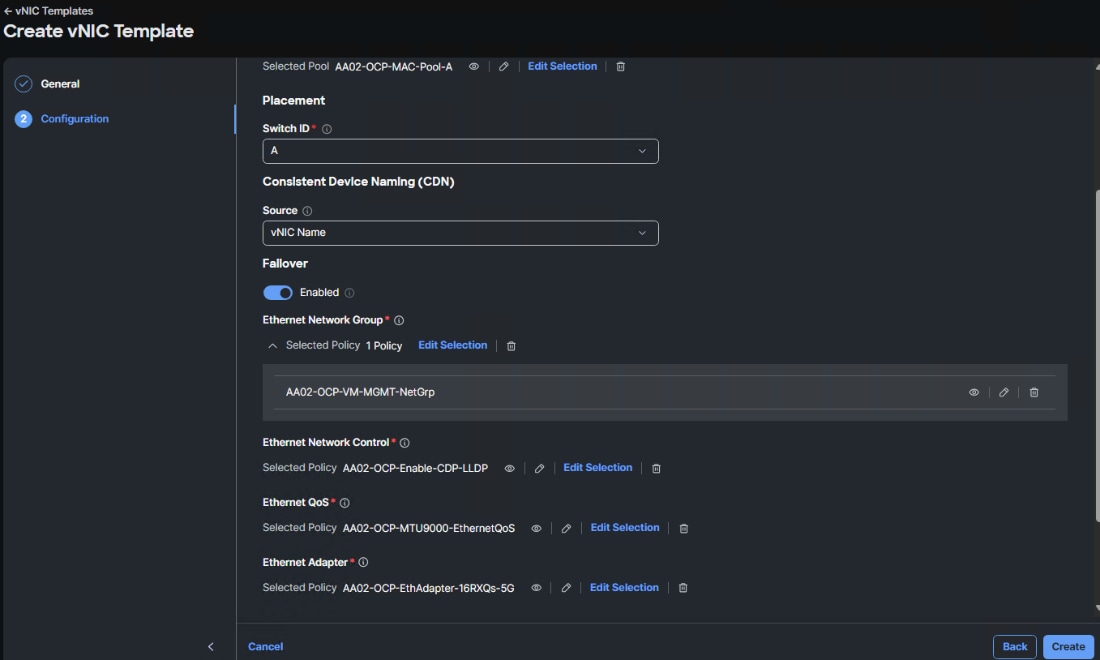
Task: Select the Configuration step
Action: 74,118
